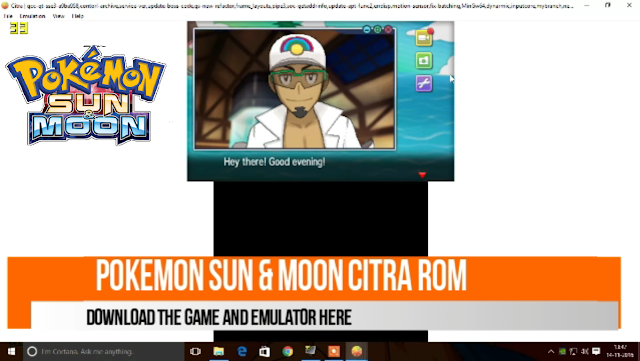Click the Cortana search box
Screen dimensions: 640x361
pos(104,351)
